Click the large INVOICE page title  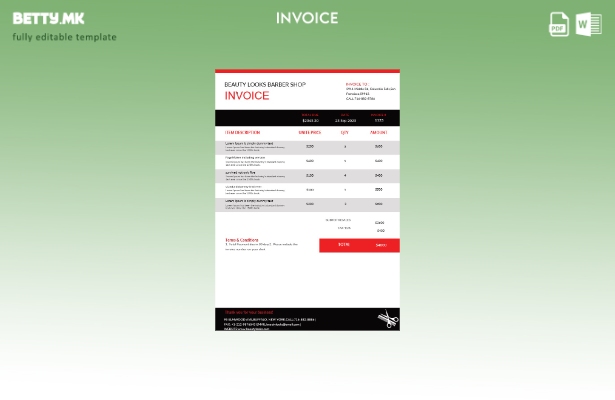(307, 18)
